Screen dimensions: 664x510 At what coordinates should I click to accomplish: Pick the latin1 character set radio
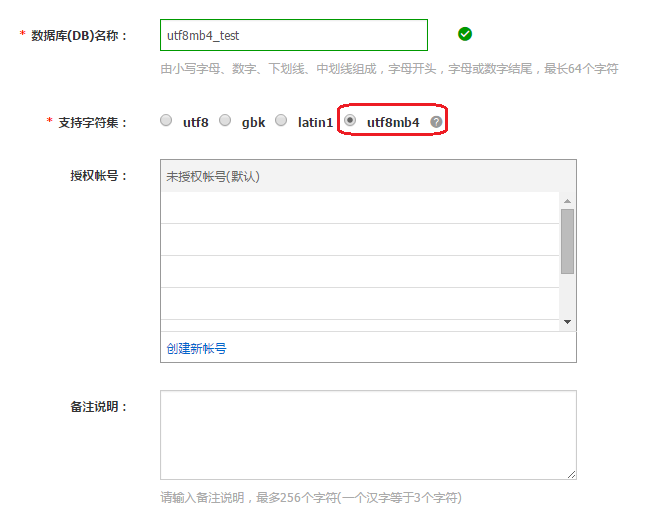(x=281, y=121)
